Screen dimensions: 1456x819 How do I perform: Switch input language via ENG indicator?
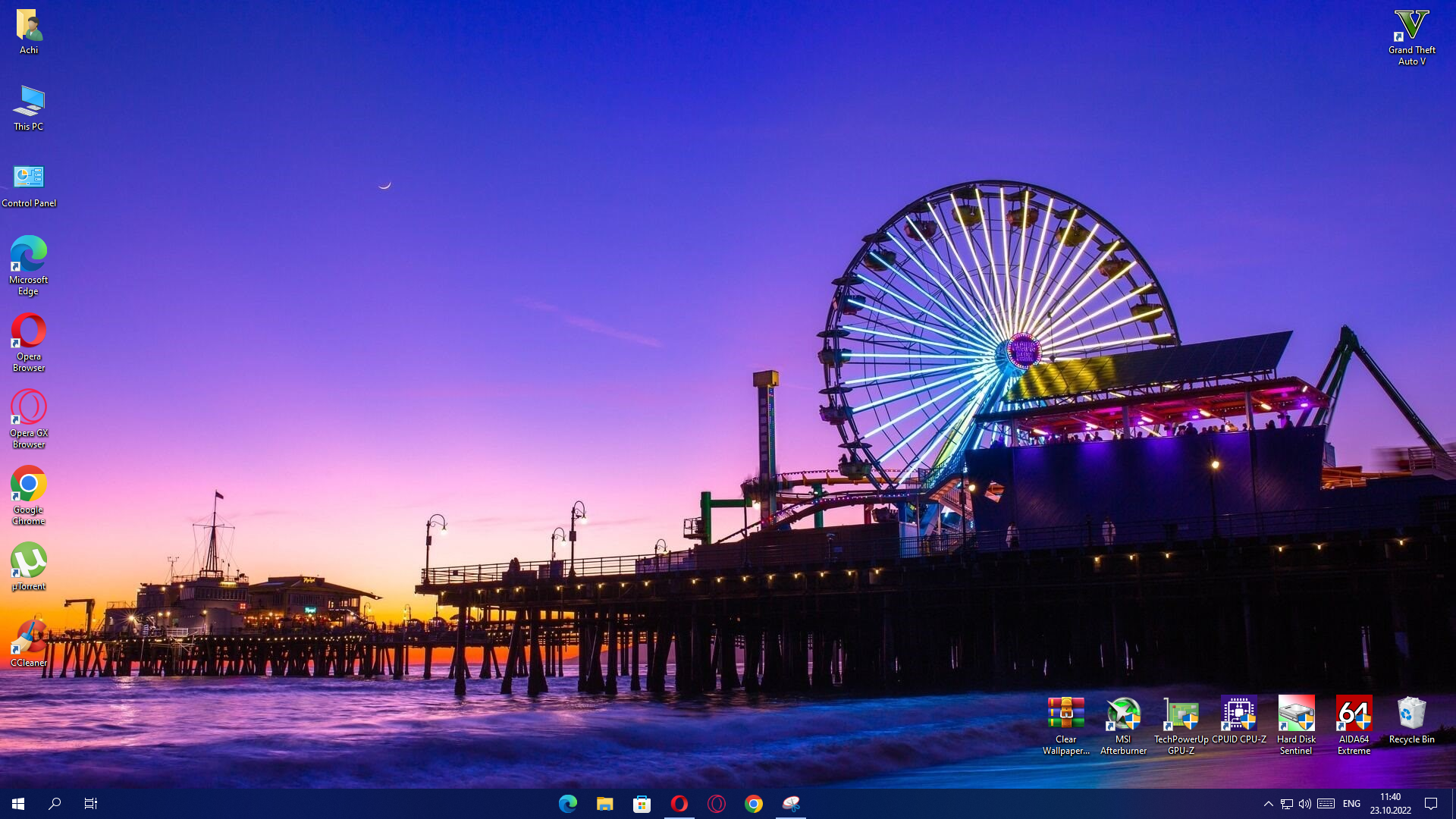(x=1351, y=804)
